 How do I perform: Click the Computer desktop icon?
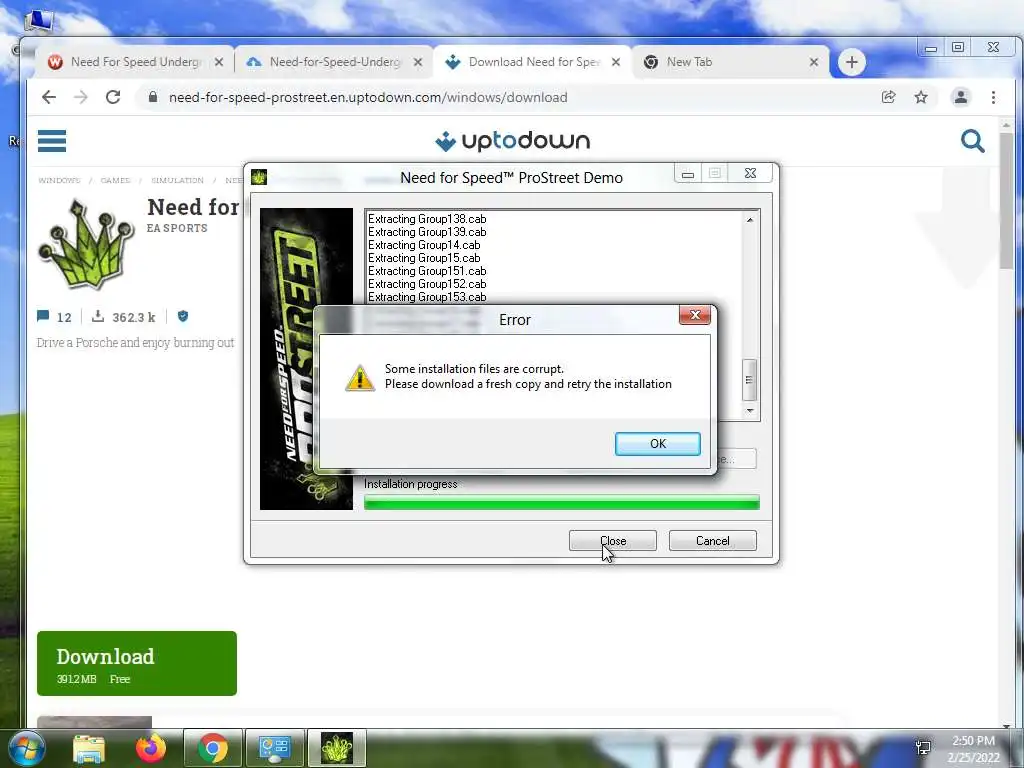38,20
